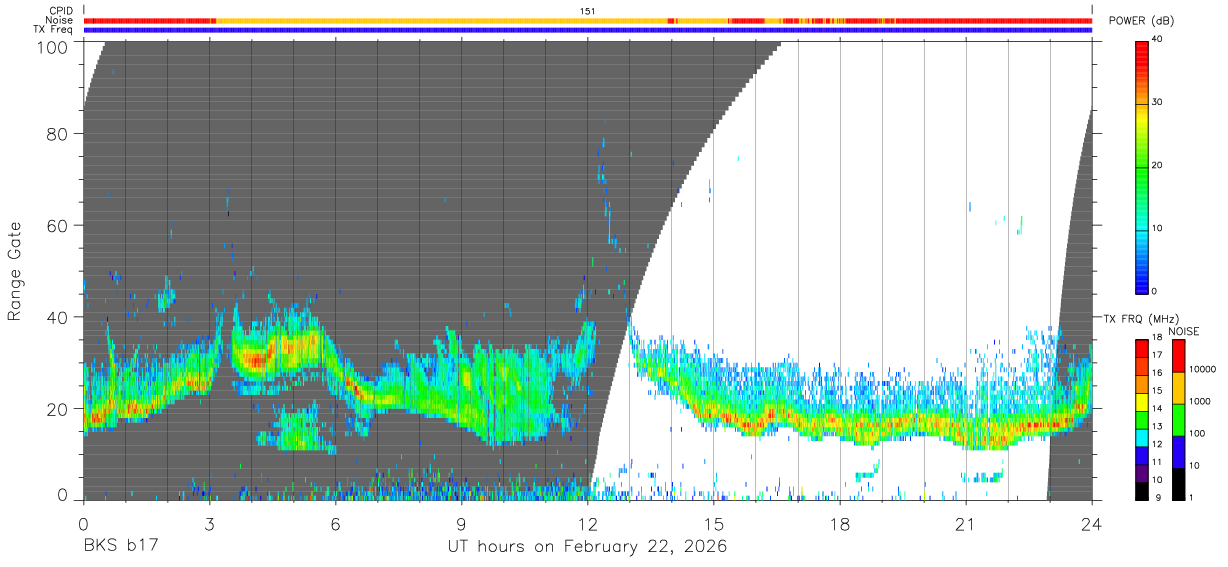
Task: Click the POWER (dB) rainbow color bar
Action: tap(1141, 166)
